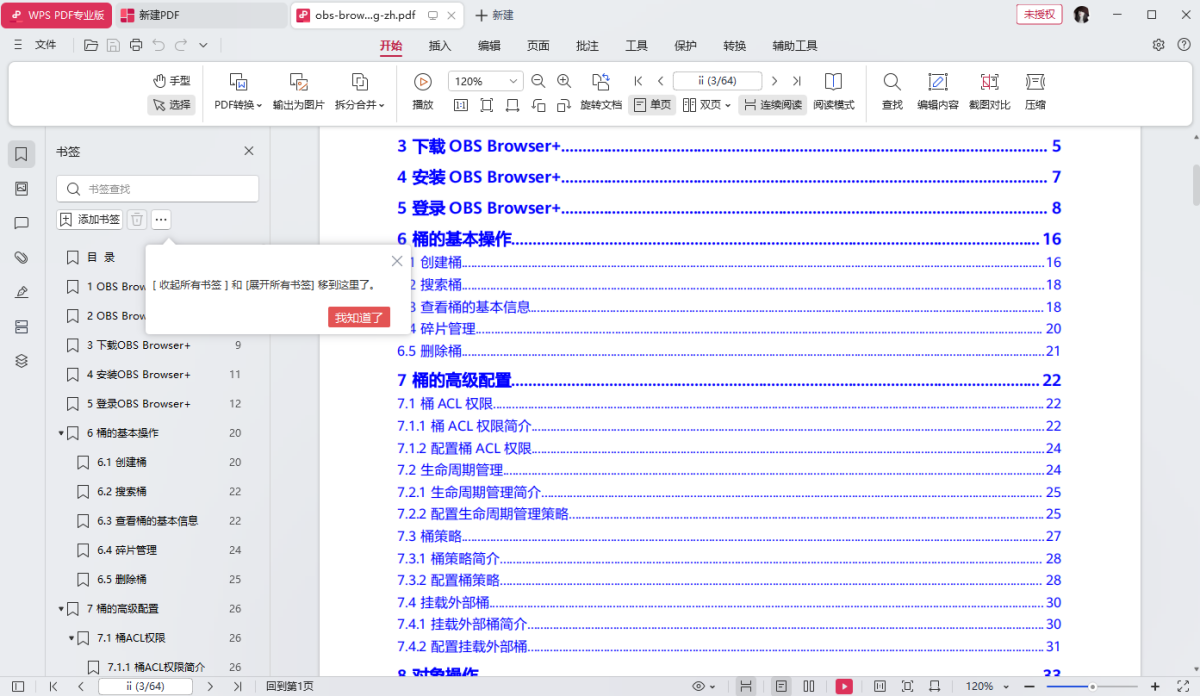Open the 转换 ribbon tab
This screenshot has width=1200, height=696.
(x=735, y=45)
